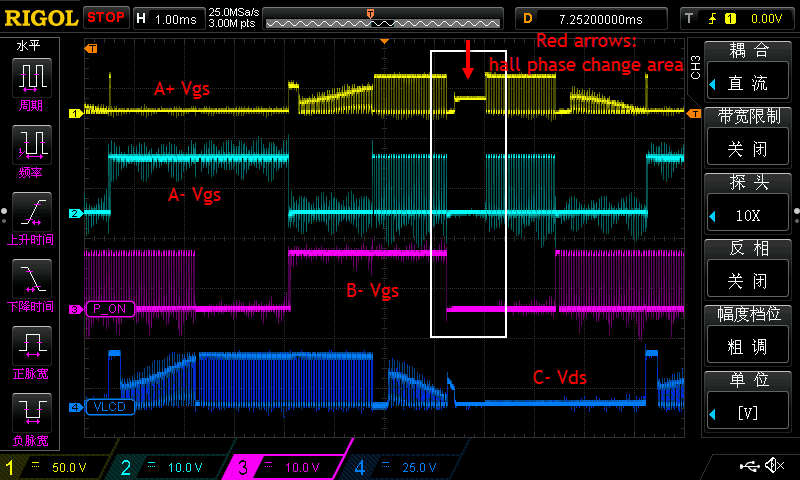The width and height of the screenshot is (800, 480).
Task: Click the channel 3 magenta ground marker
Action: pyautogui.click(x=76, y=309)
